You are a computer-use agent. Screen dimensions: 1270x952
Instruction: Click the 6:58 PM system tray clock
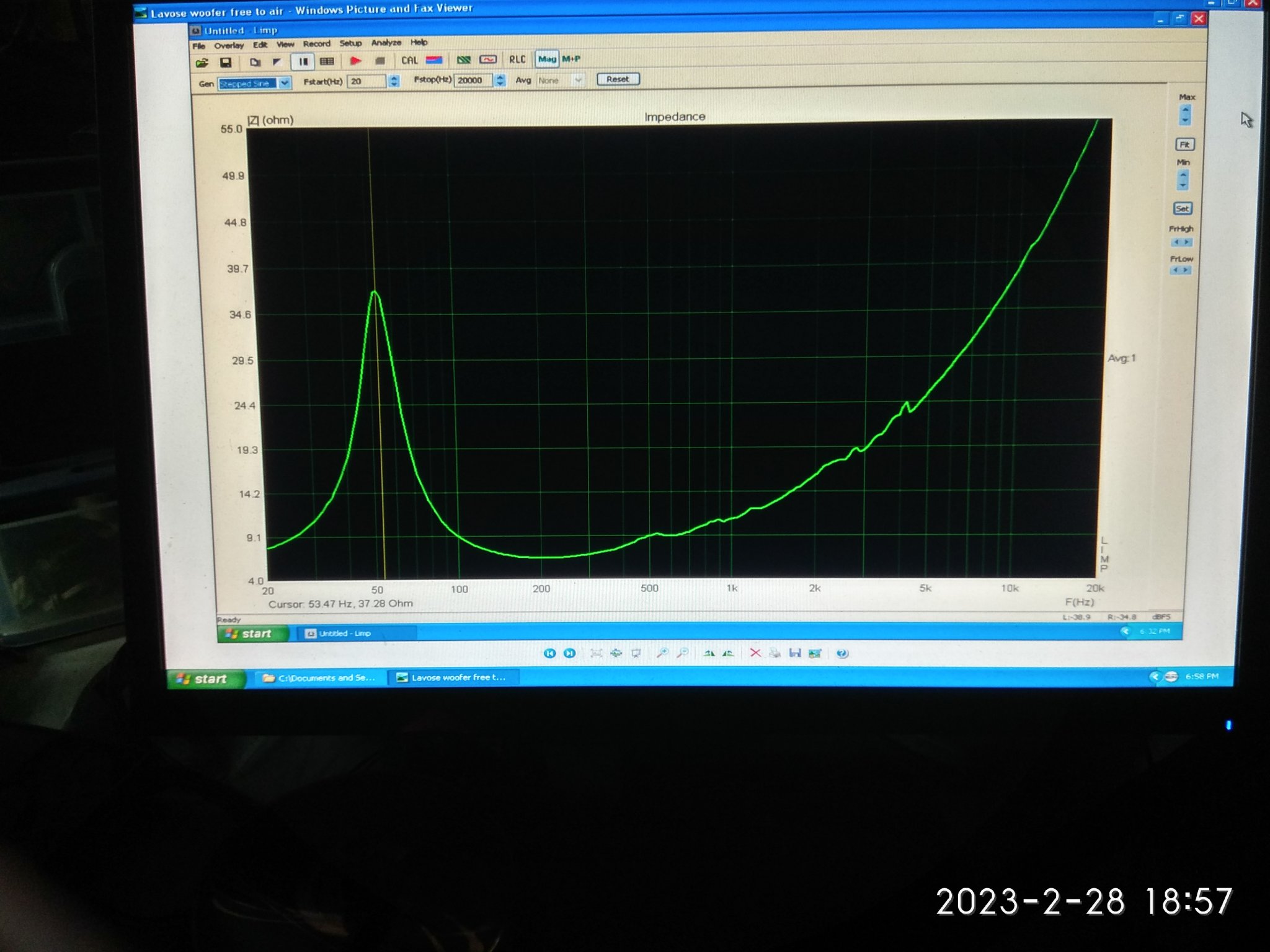(1202, 676)
